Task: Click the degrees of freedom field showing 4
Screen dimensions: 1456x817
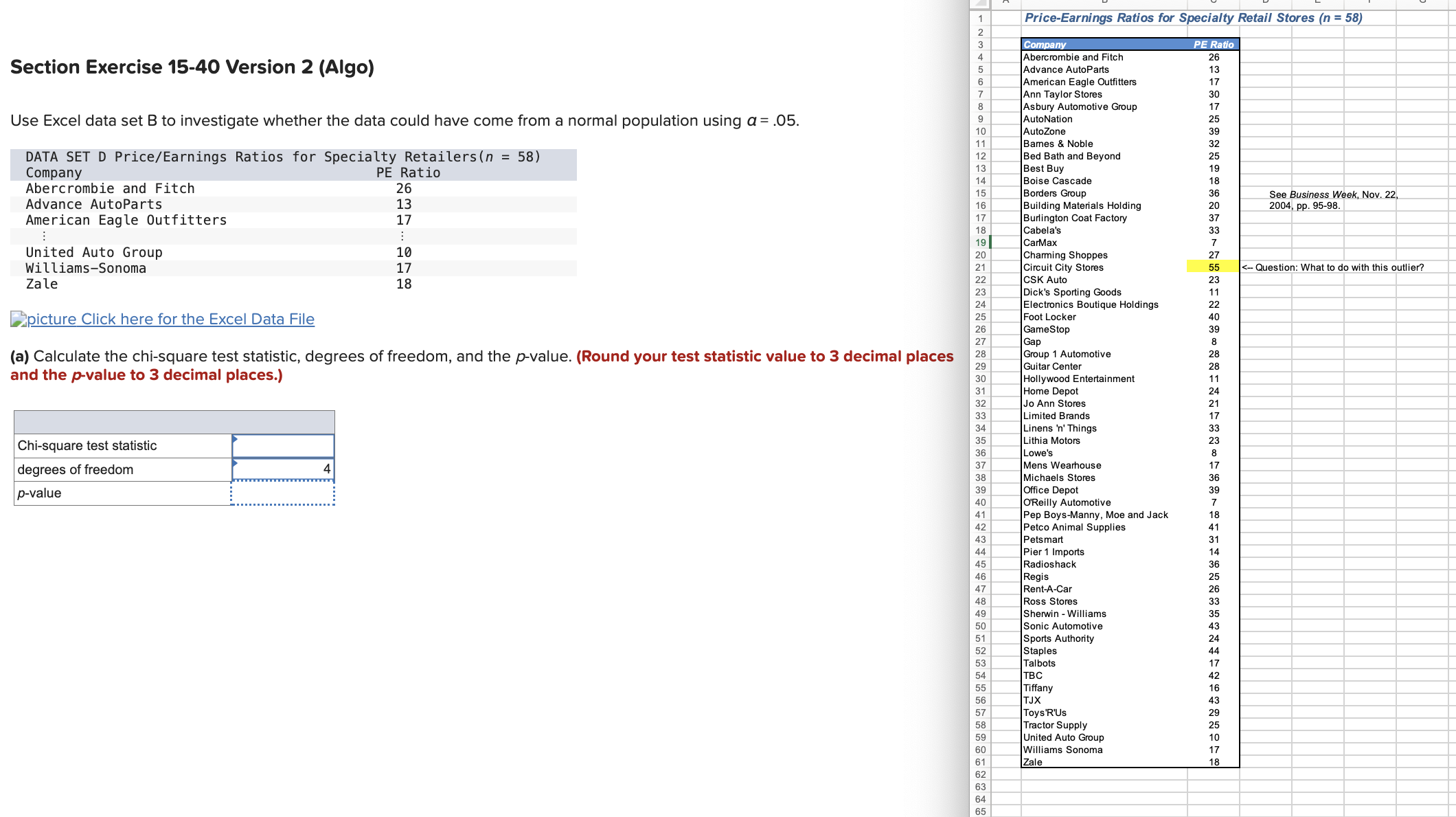Action: (x=284, y=469)
